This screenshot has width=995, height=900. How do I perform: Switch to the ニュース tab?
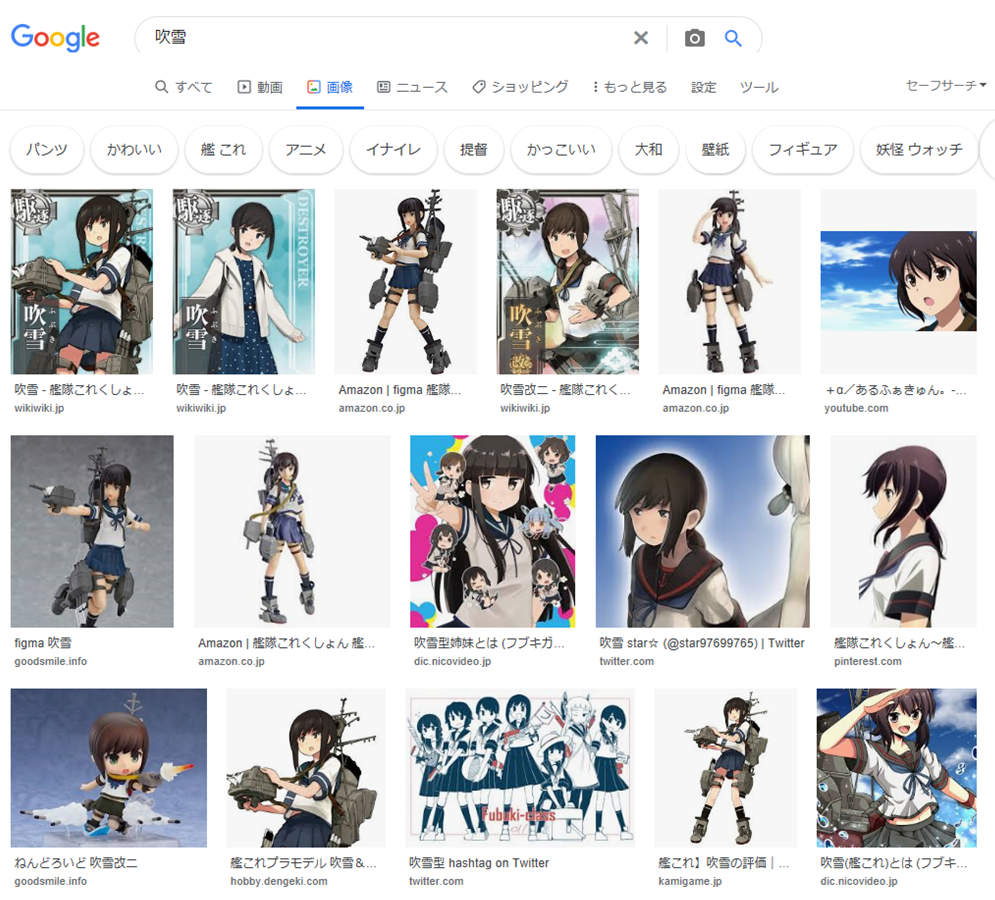pos(412,87)
